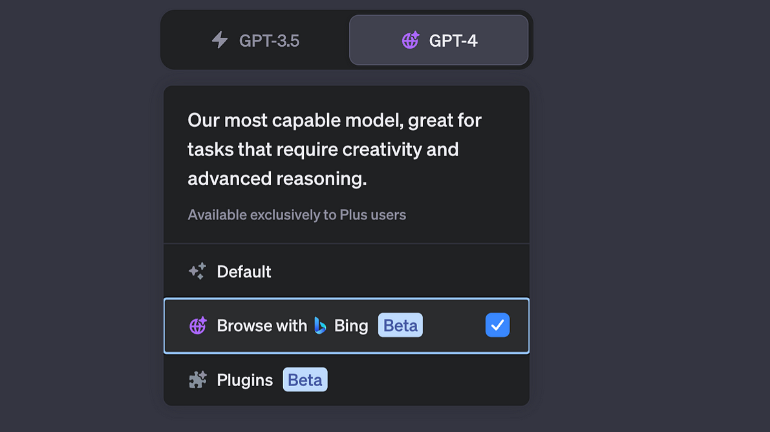The width and height of the screenshot is (770, 432).
Task: Click the 'Our most capable model' description
Action: (x=334, y=121)
